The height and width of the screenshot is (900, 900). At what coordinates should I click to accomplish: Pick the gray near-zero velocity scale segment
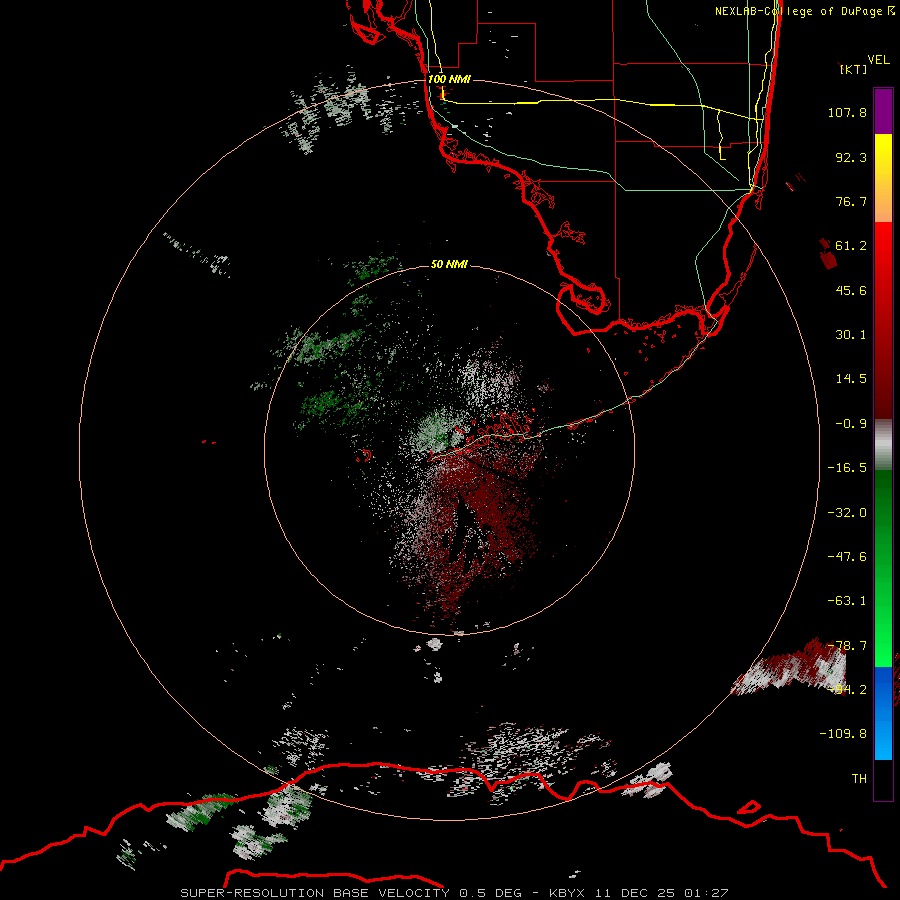(883, 445)
